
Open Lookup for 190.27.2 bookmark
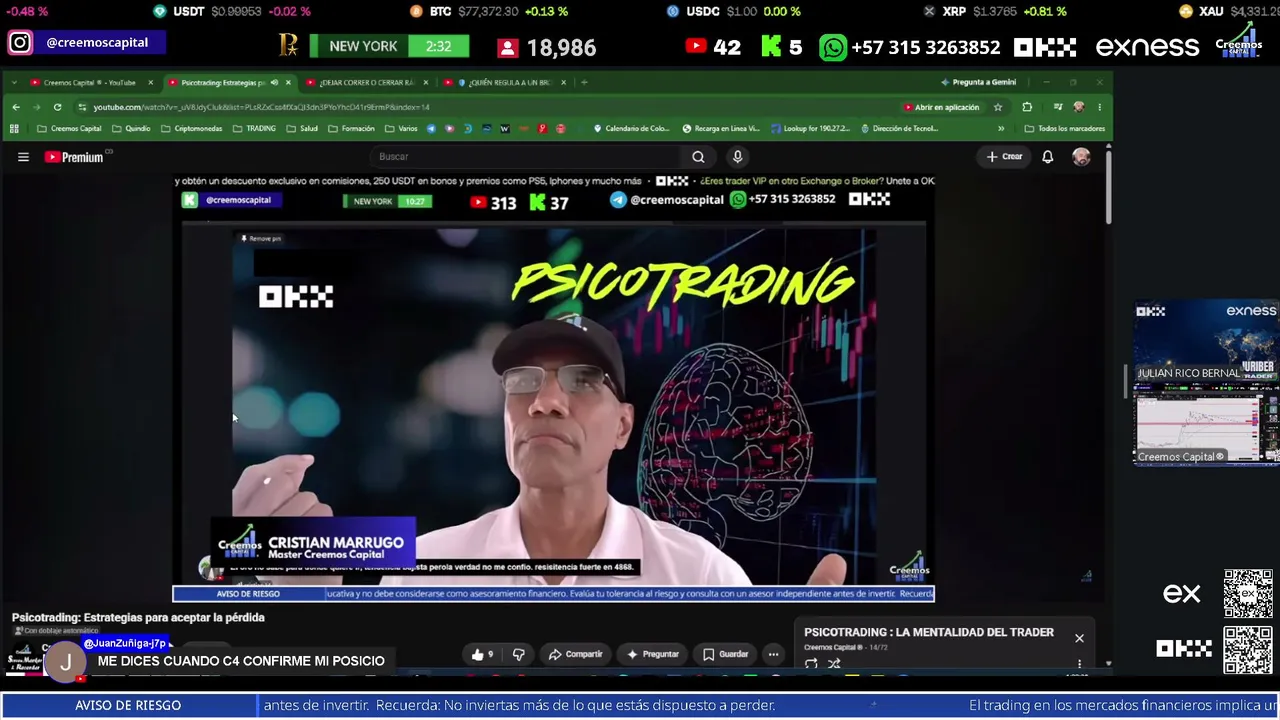[x=810, y=129]
